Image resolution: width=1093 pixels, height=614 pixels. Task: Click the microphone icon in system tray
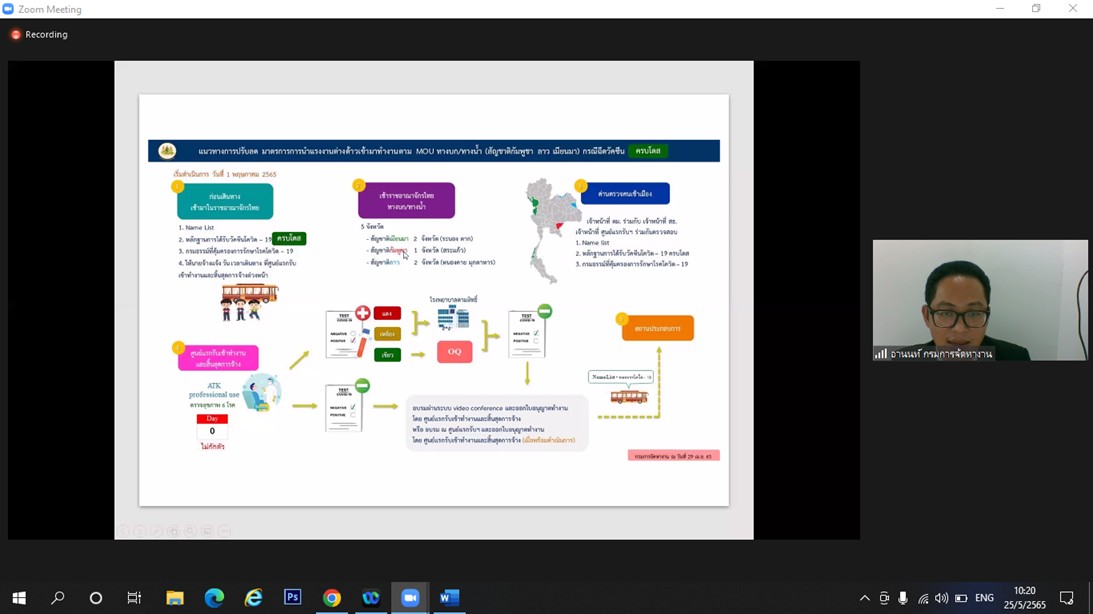[903, 598]
